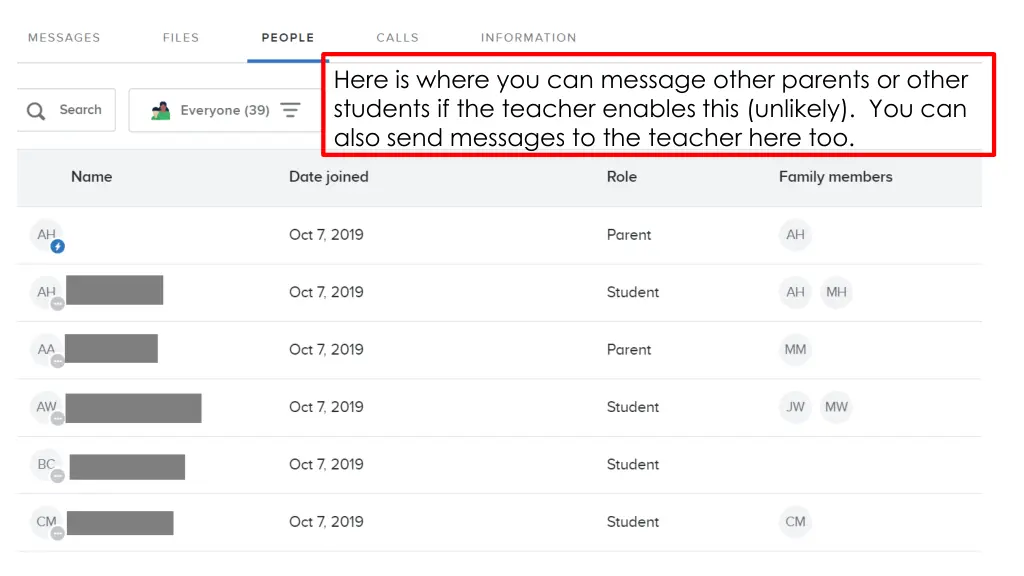Sort by the Role column header
The width and height of the screenshot is (1024, 576).
pyautogui.click(x=622, y=177)
